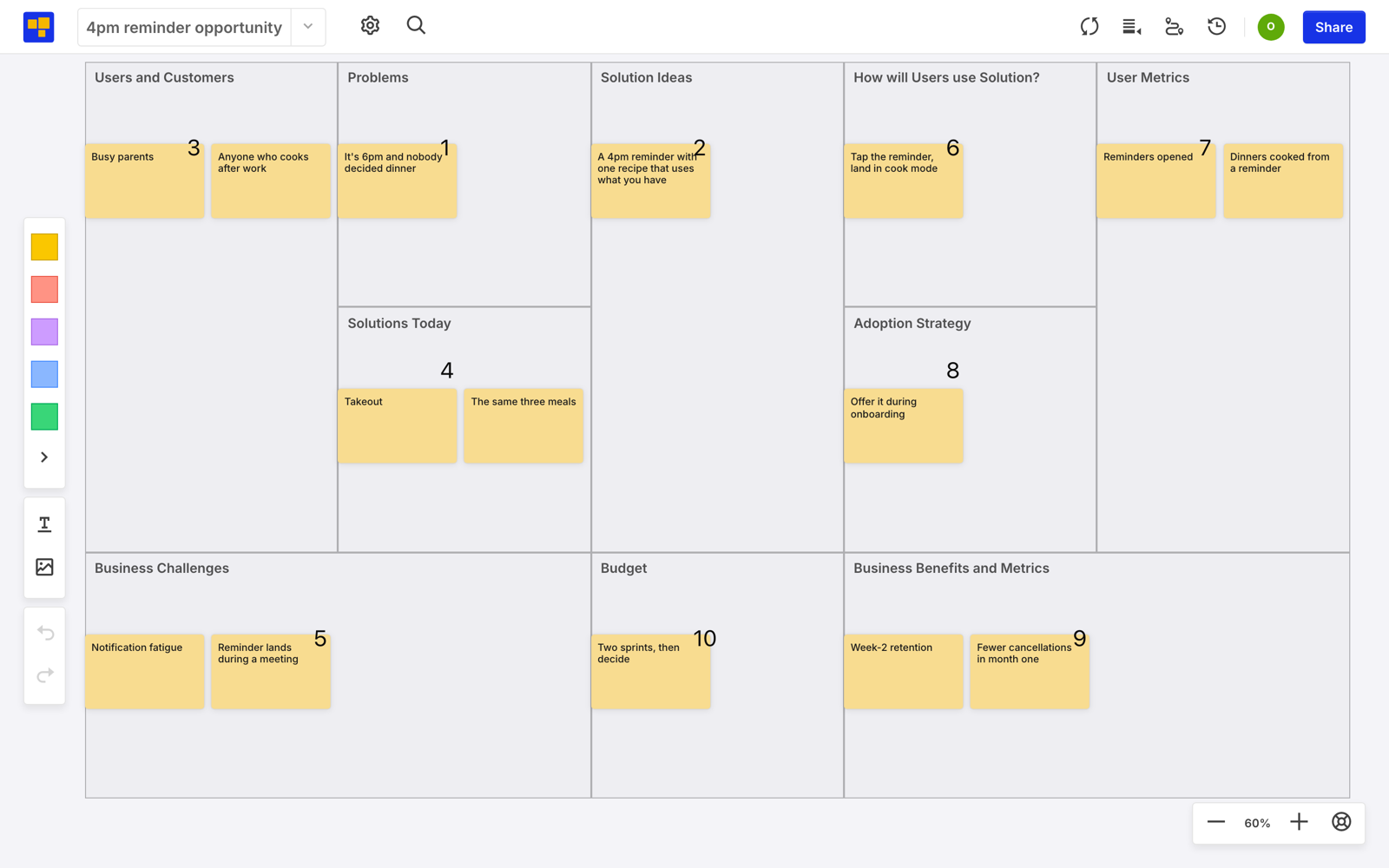Open version history clock icon
Image resolution: width=1389 pixels, height=868 pixels.
click(1216, 27)
